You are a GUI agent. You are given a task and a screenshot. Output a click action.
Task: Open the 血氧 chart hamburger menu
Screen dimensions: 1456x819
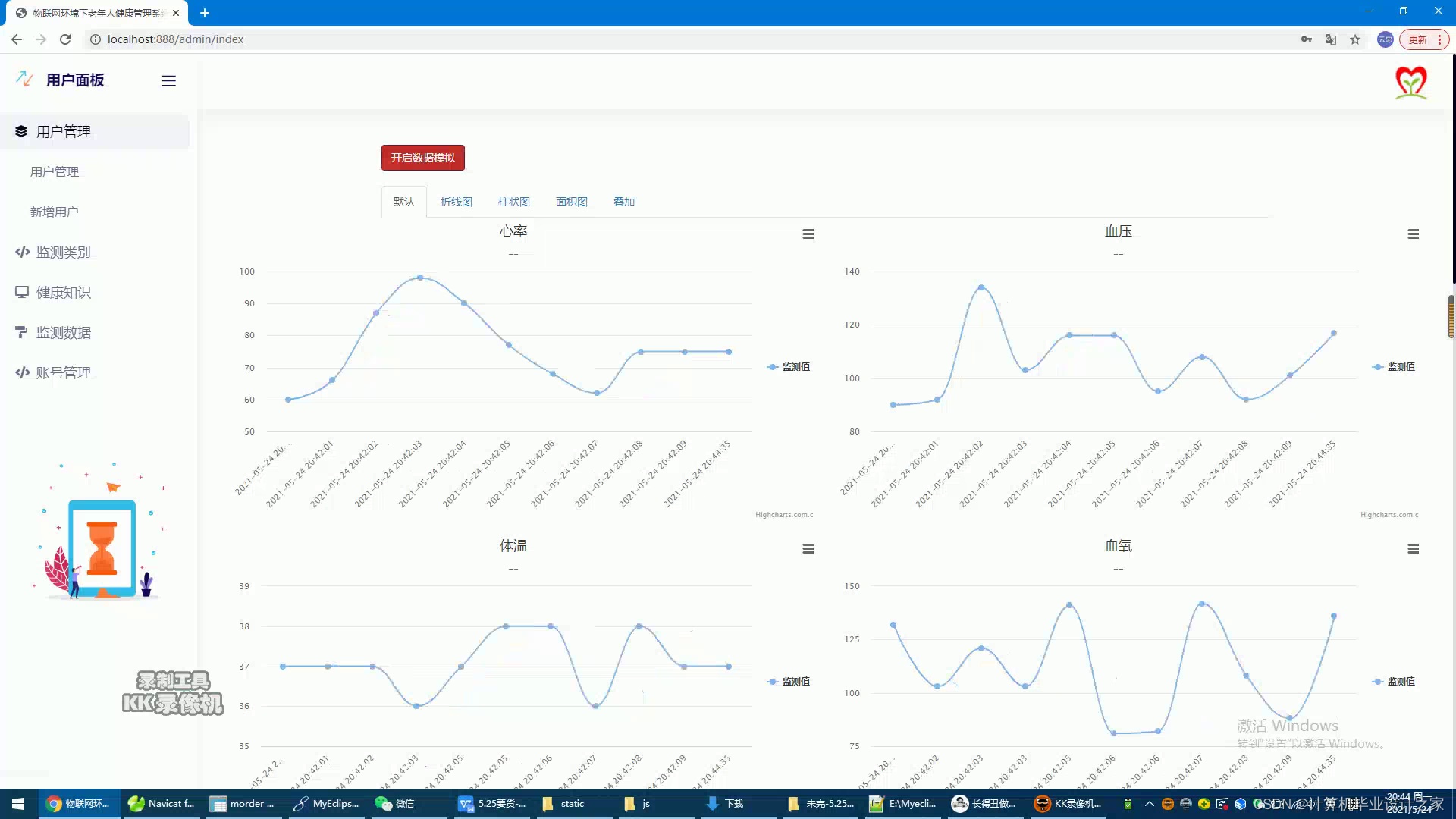[x=1414, y=549]
